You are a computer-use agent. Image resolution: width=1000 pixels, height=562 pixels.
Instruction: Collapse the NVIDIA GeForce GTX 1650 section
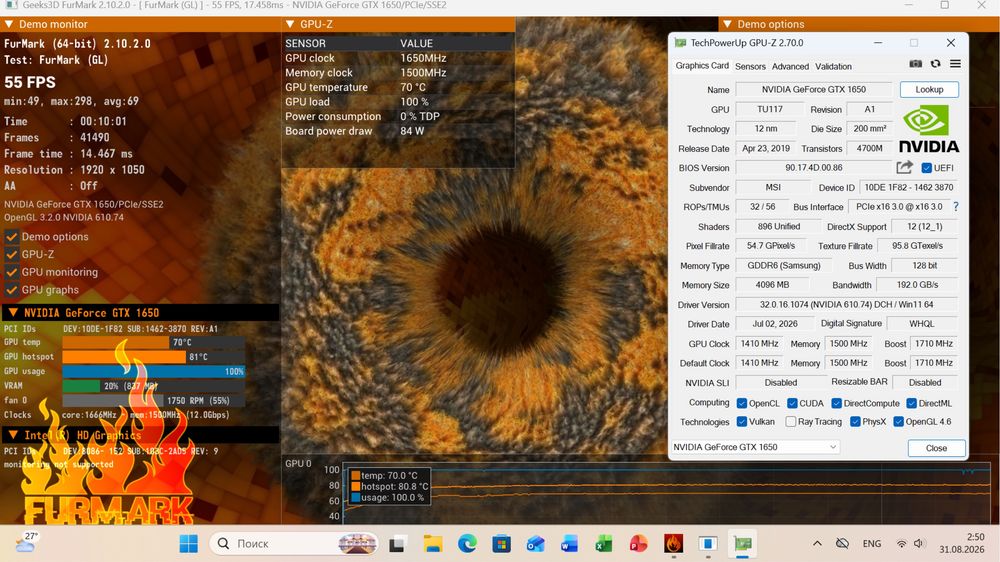12,313
